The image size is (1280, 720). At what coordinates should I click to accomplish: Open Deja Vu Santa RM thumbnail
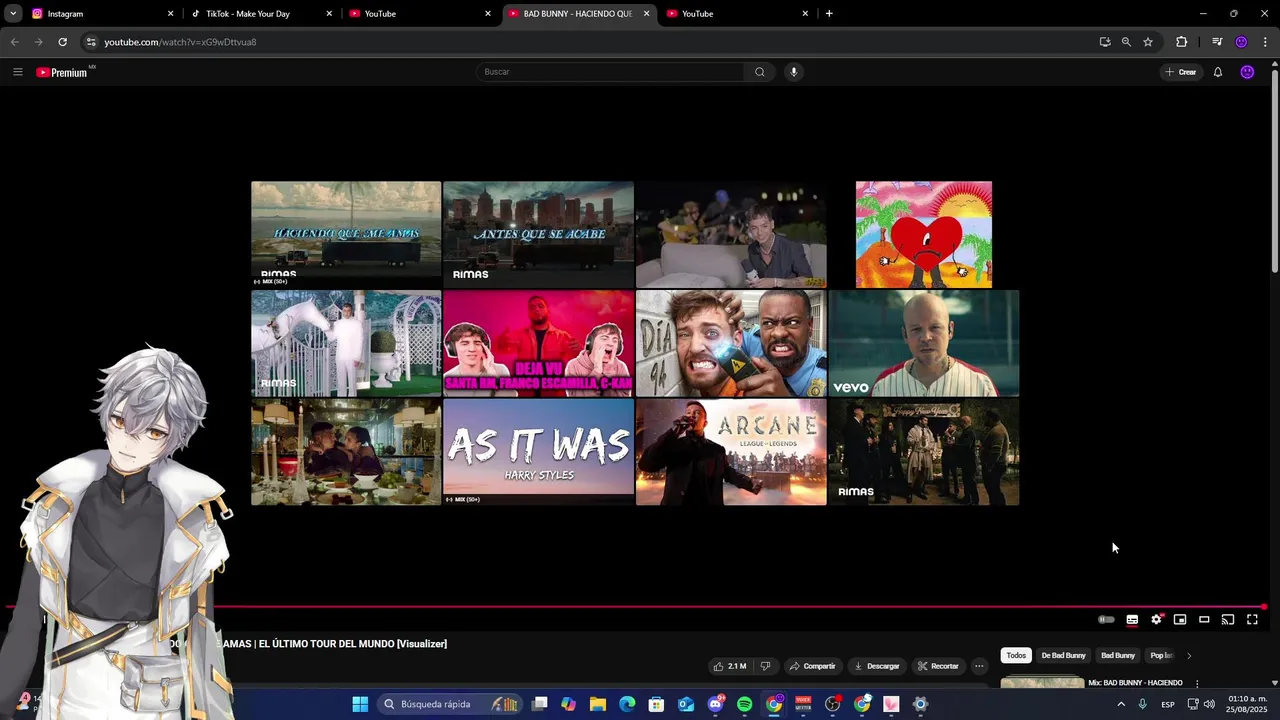(538, 343)
